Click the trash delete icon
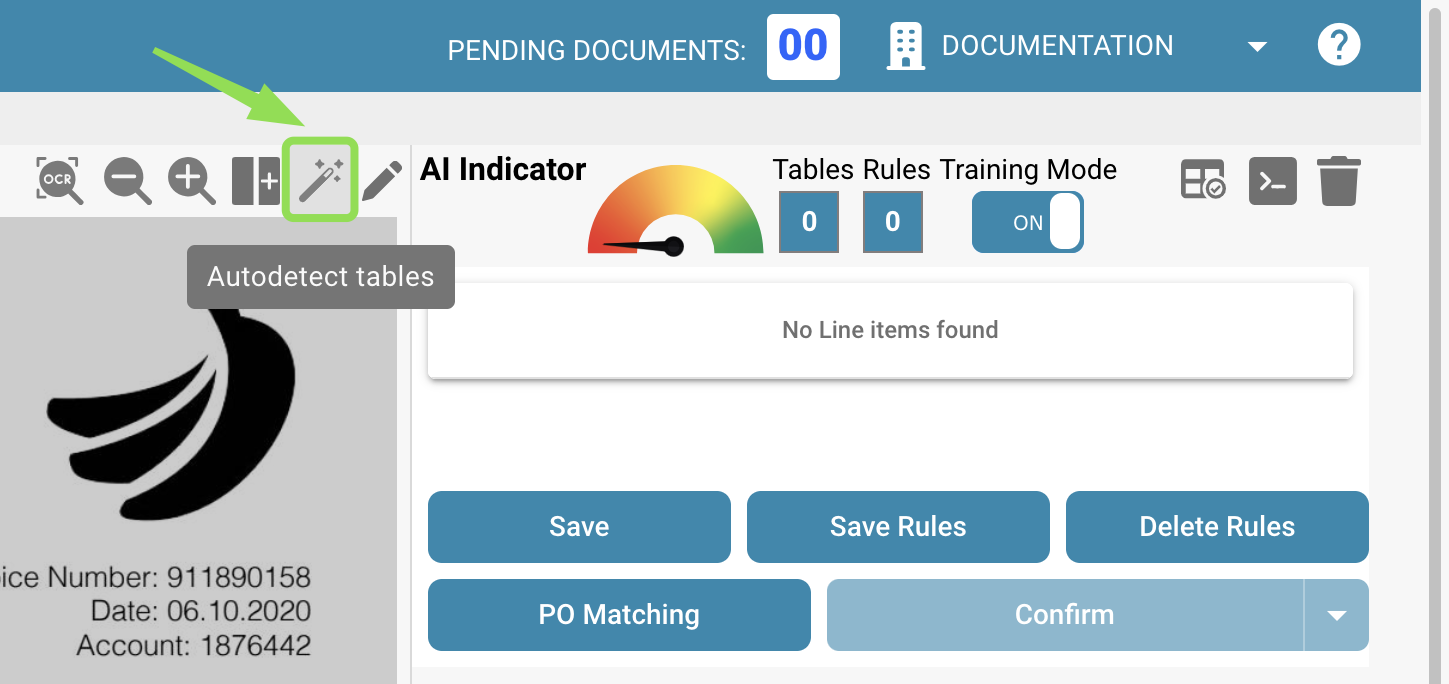 pos(1339,181)
